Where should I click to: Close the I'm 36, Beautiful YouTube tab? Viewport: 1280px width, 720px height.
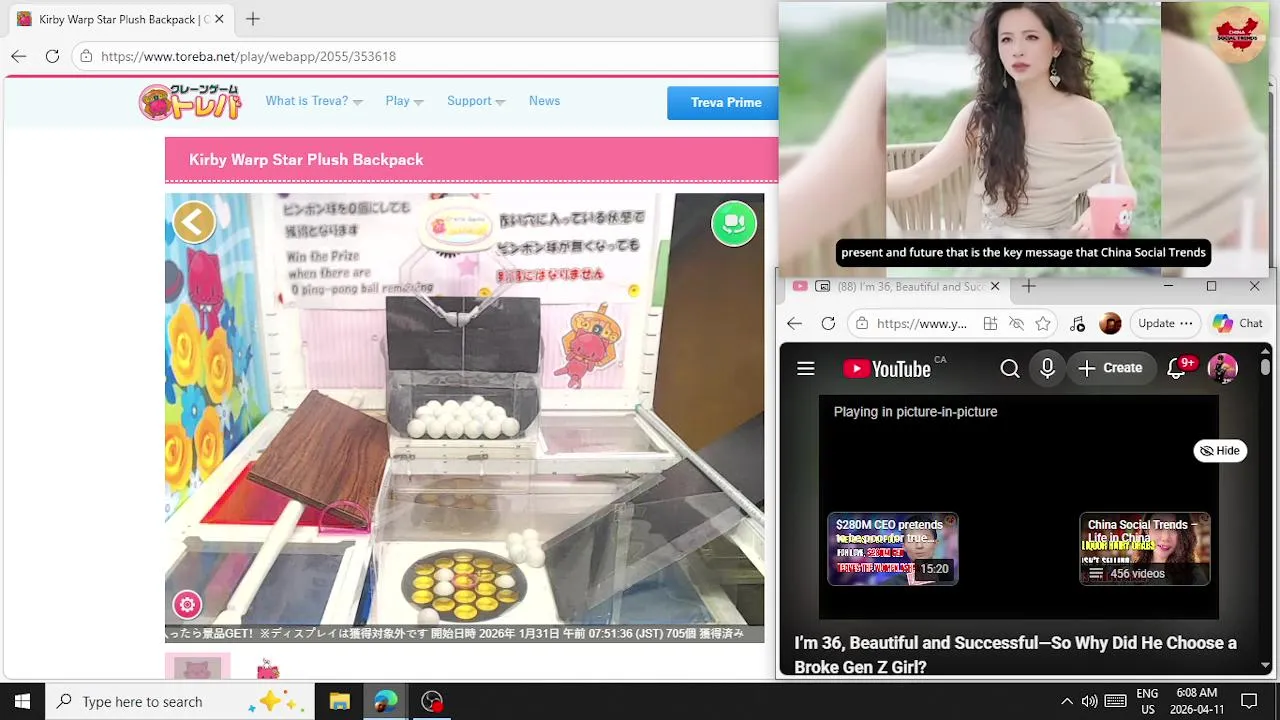(x=995, y=287)
